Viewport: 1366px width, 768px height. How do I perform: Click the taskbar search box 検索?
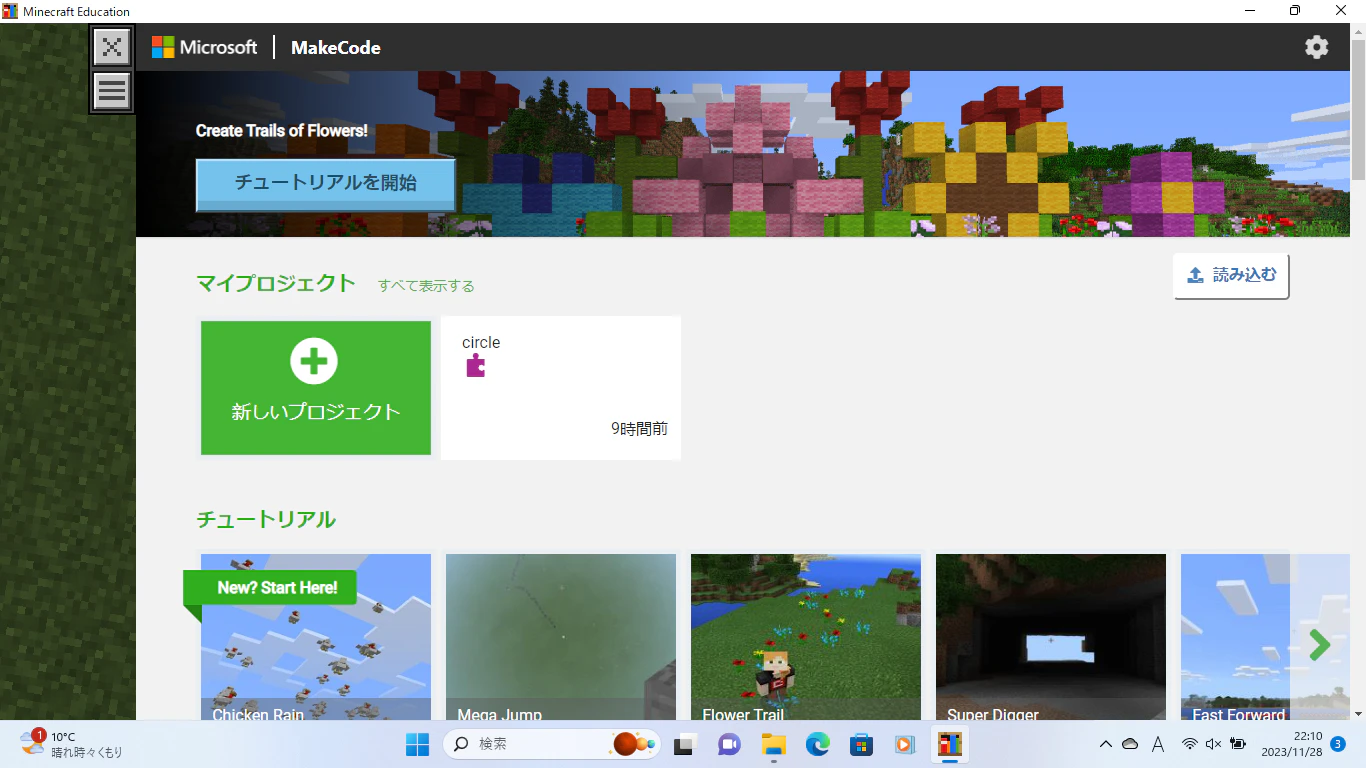pos(552,744)
